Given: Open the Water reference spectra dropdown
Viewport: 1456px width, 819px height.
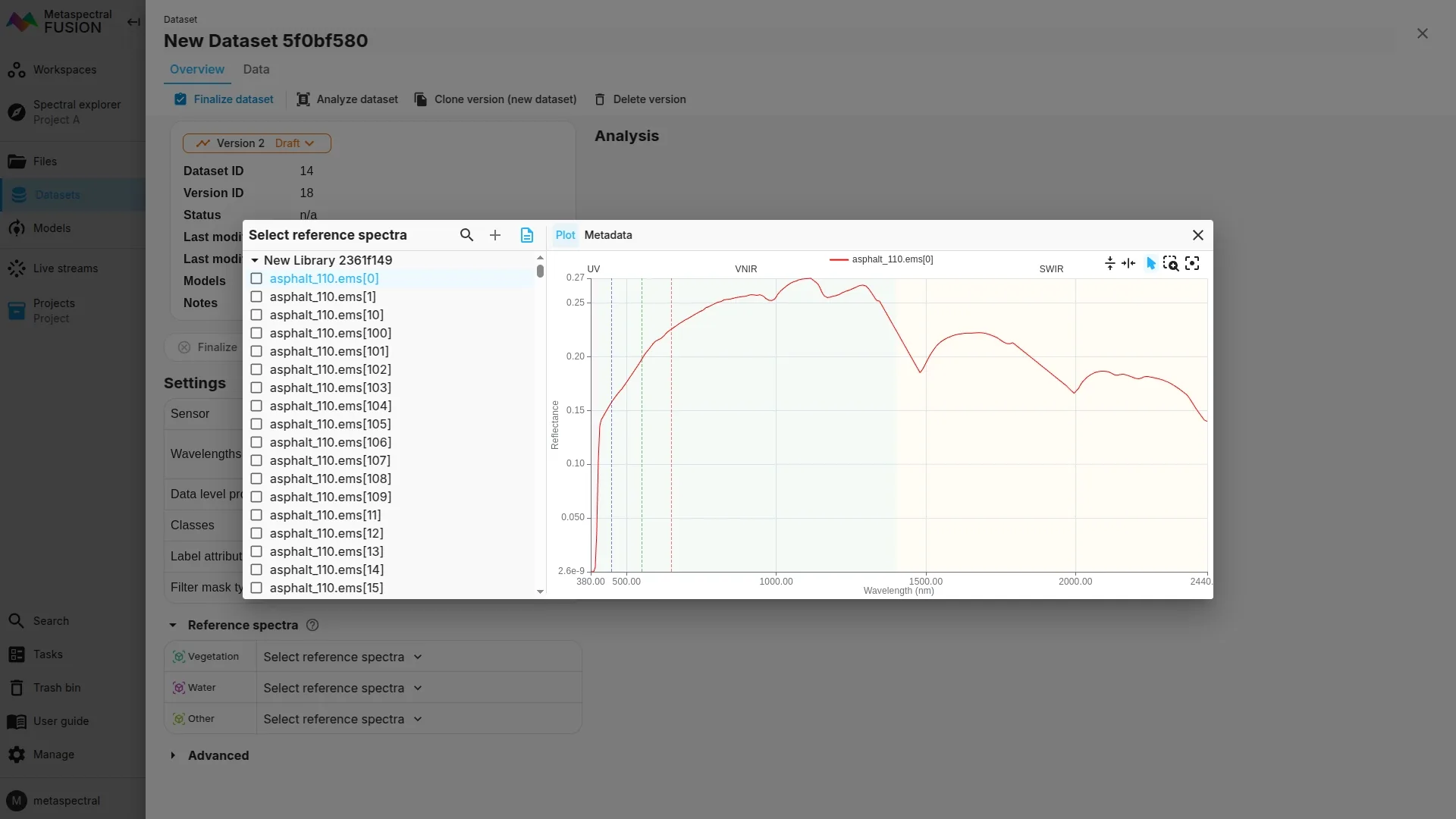Looking at the screenshot, I should pyautogui.click(x=342, y=688).
